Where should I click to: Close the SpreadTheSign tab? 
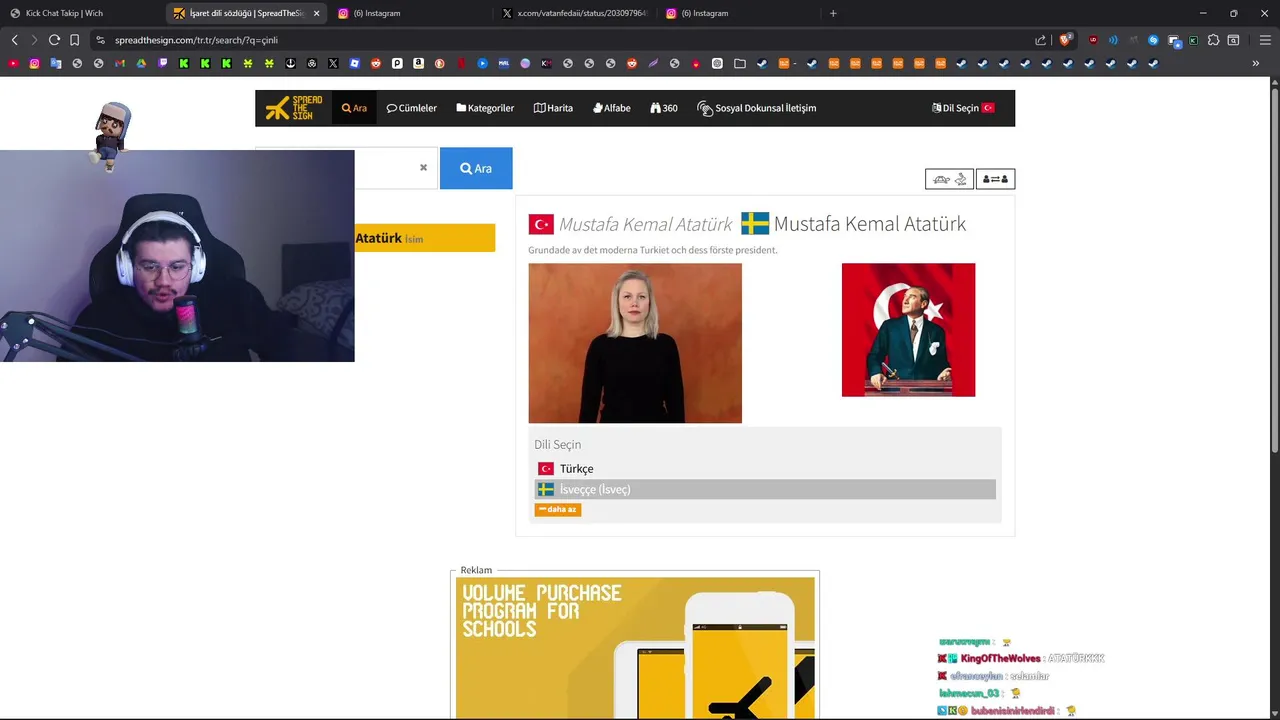(317, 13)
